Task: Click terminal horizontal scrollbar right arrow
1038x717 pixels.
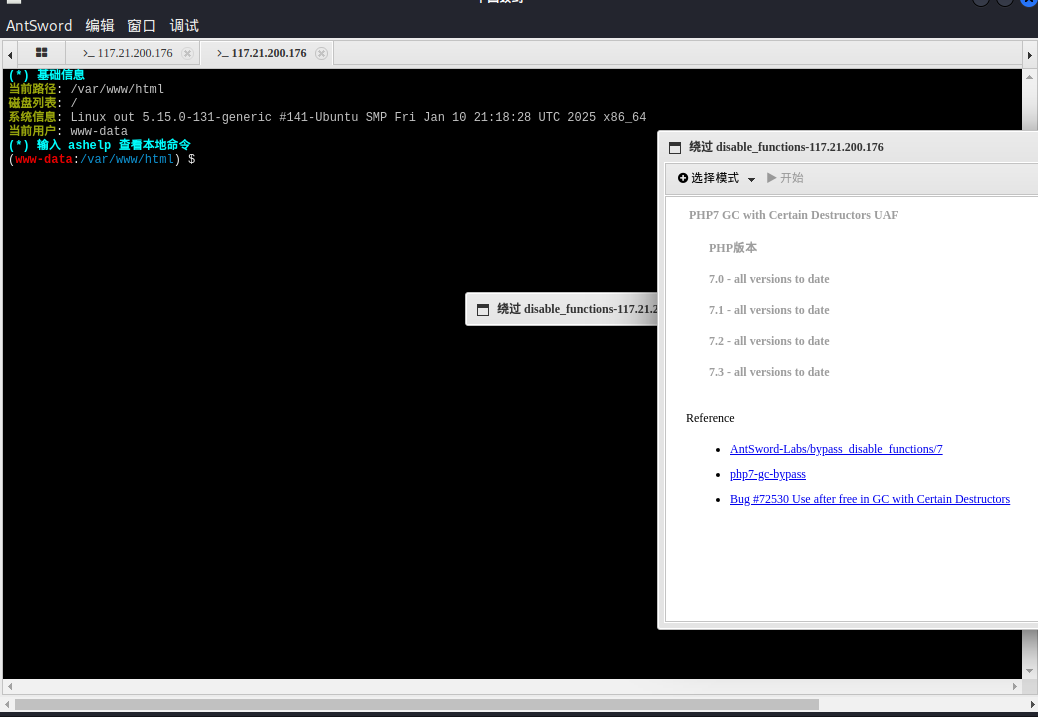Action: point(1015,687)
